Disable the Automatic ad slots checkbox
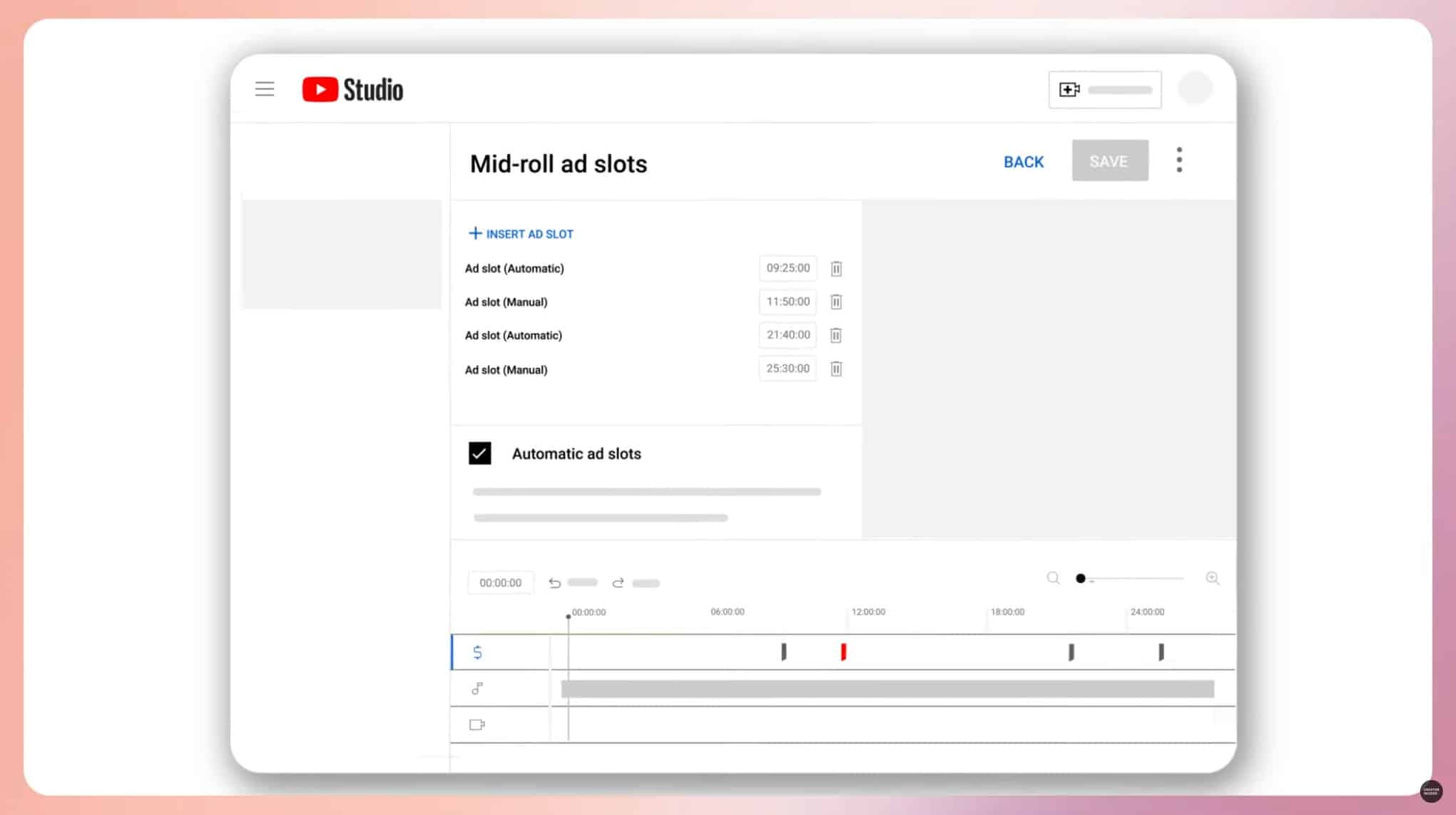 tap(480, 453)
